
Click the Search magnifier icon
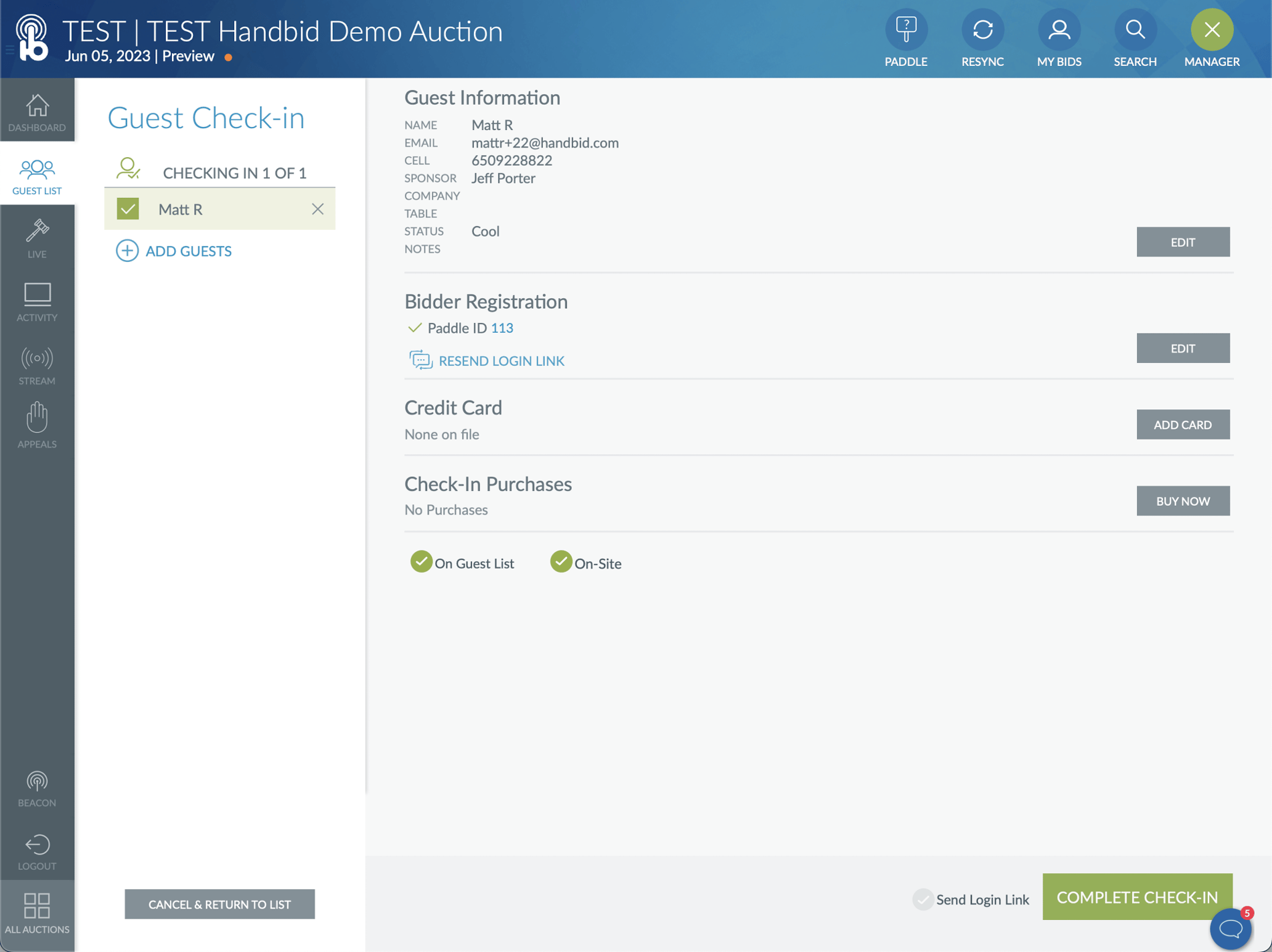click(x=1135, y=30)
